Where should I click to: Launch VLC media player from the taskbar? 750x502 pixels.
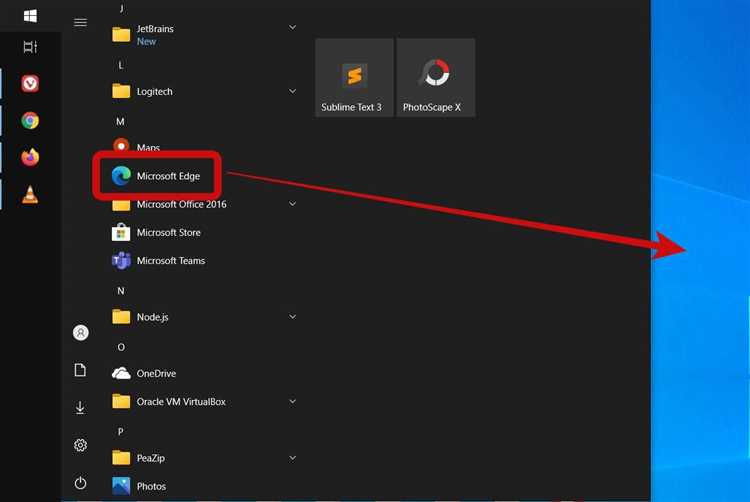coord(30,194)
